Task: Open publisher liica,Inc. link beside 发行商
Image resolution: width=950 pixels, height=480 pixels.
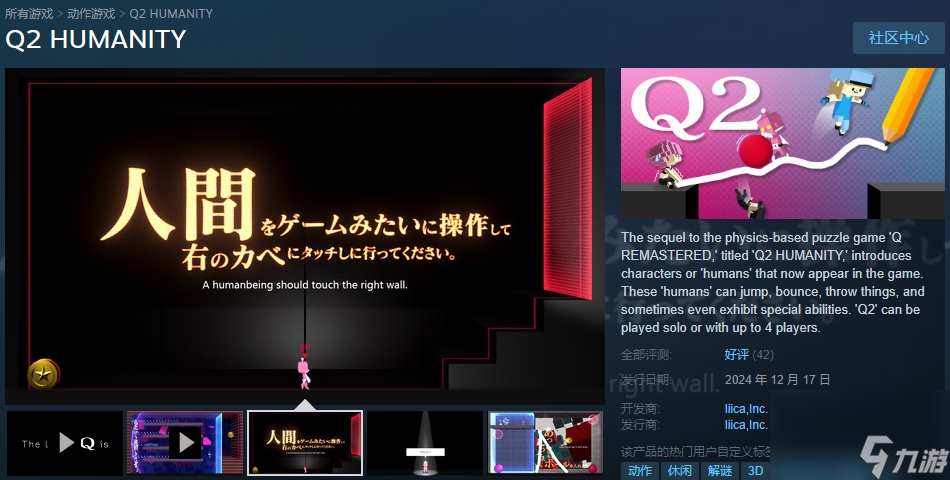Action: (746, 425)
